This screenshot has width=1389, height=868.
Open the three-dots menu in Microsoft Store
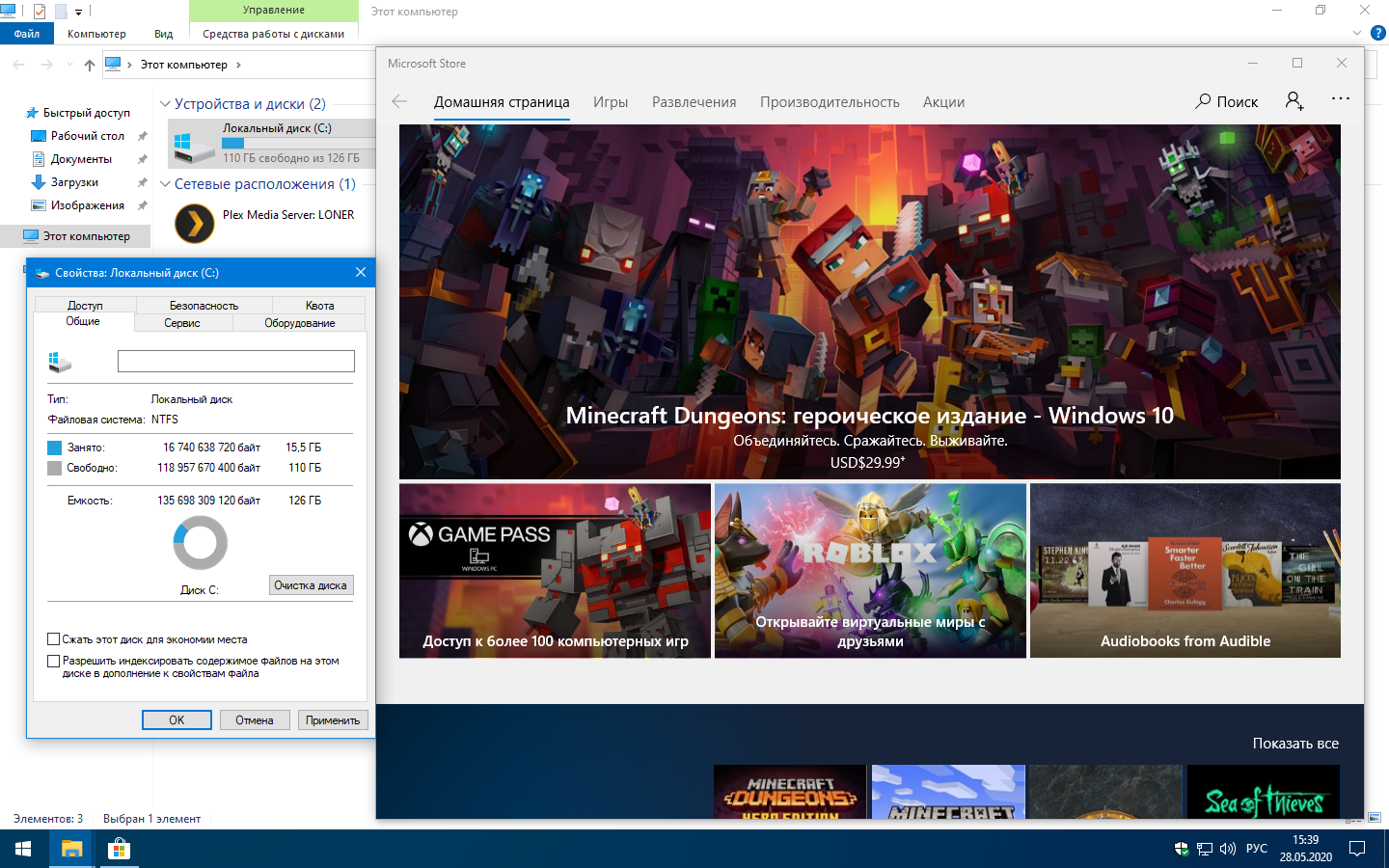click(1340, 99)
